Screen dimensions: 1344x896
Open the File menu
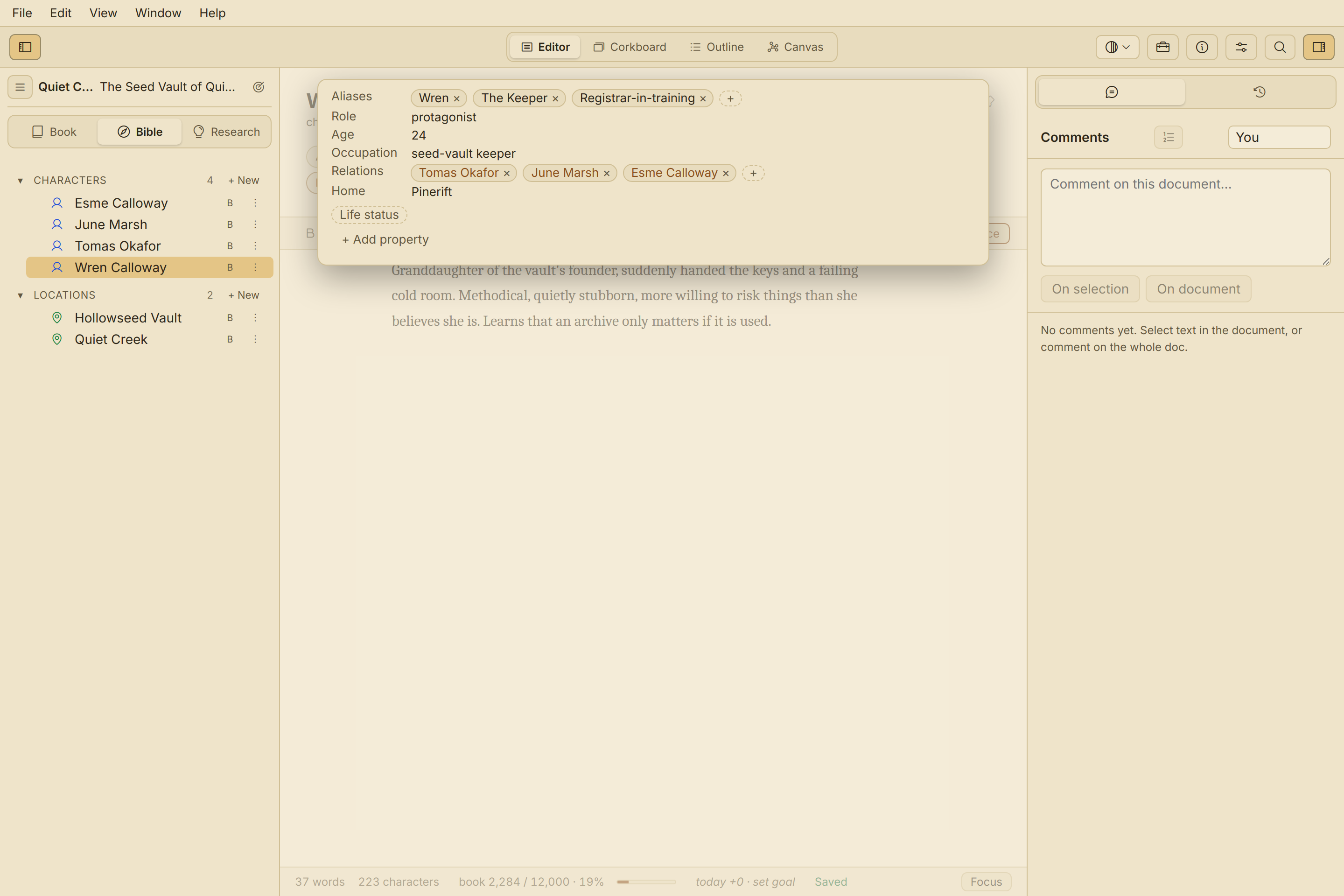pyautogui.click(x=22, y=13)
